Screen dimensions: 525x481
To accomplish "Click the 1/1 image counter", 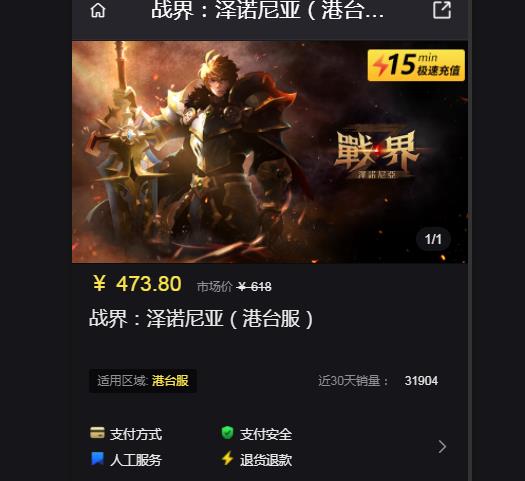I will (x=433, y=239).
